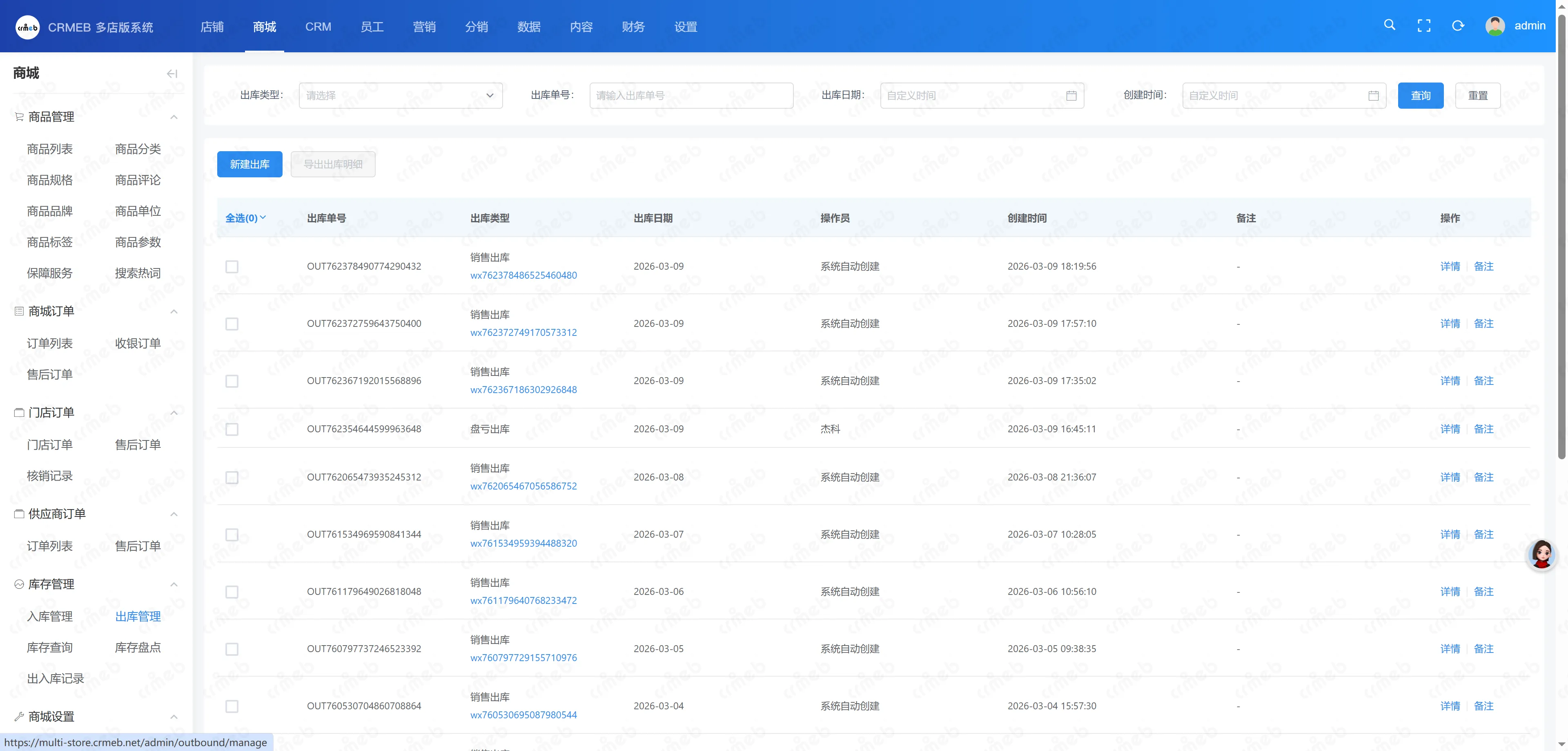This screenshot has width=1568, height=751.
Task: Switch to the 设置 top tab
Action: (686, 27)
